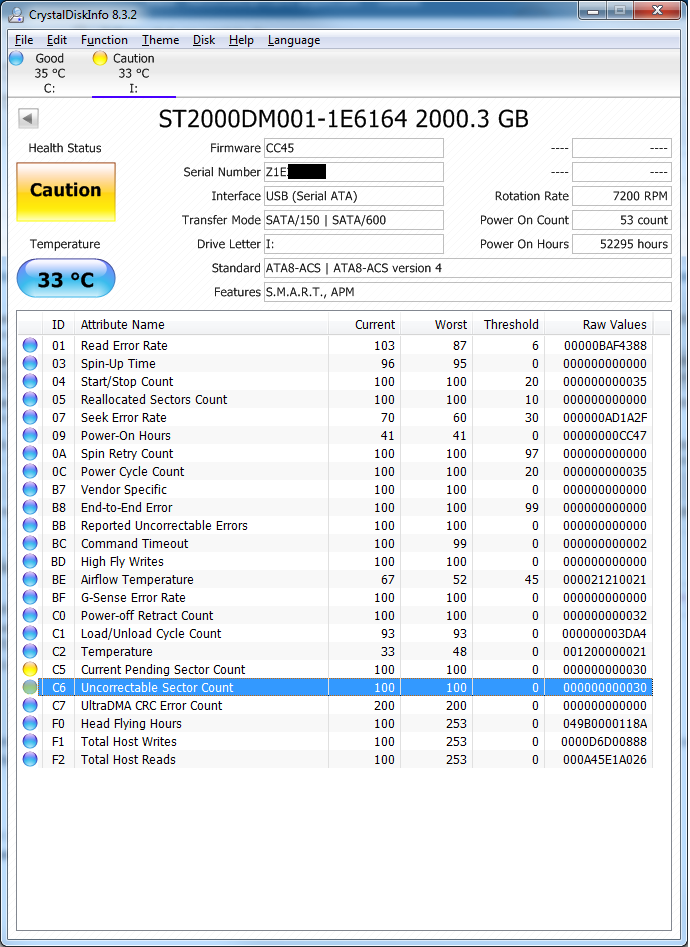This screenshot has width=690, height=947.
Task: Click status orb beside Airflow Temperature
Action: click(x=30, y=579)
